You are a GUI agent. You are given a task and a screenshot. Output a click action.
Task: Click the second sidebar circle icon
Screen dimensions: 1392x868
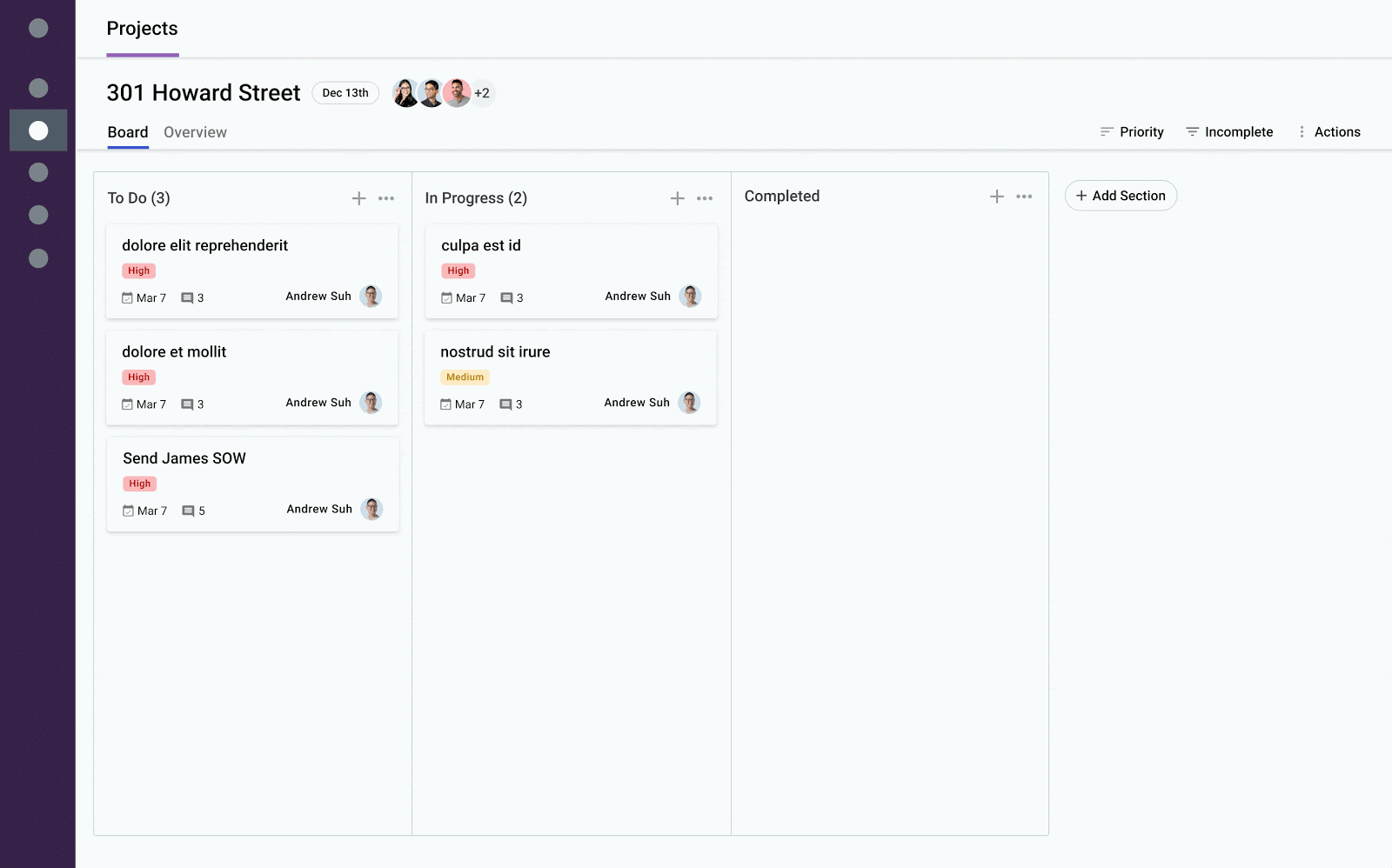coord(38,88)
